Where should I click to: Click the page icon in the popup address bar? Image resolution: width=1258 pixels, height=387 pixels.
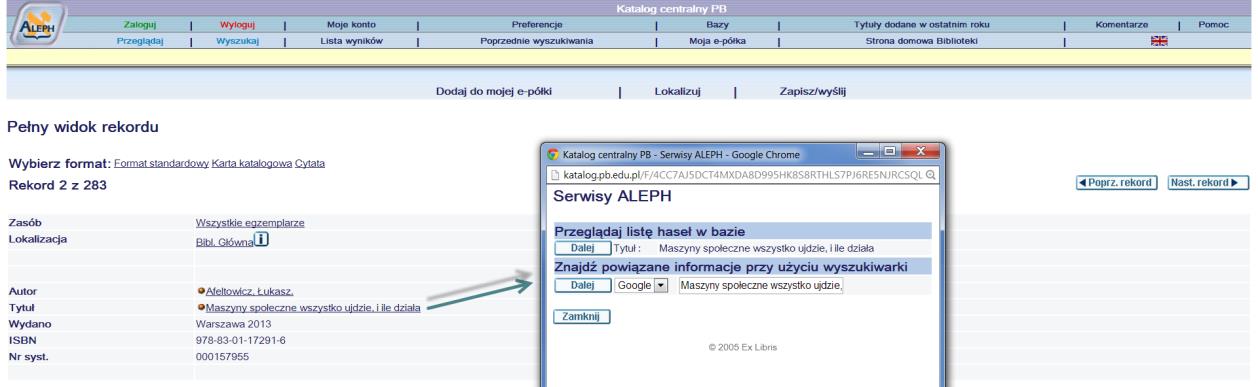(557, 174)
